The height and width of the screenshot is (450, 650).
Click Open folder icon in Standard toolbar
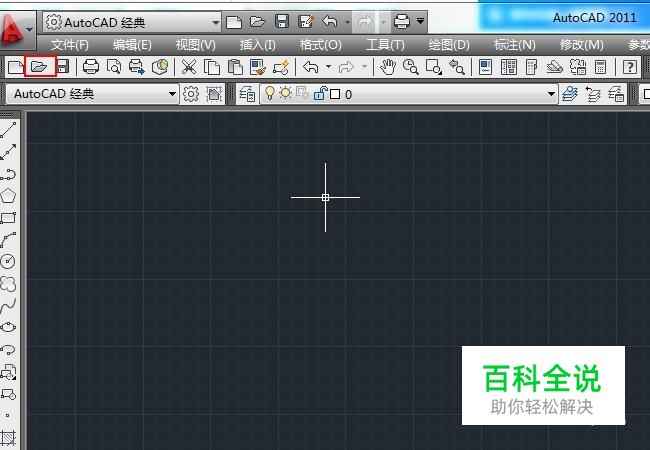[39, 67]
